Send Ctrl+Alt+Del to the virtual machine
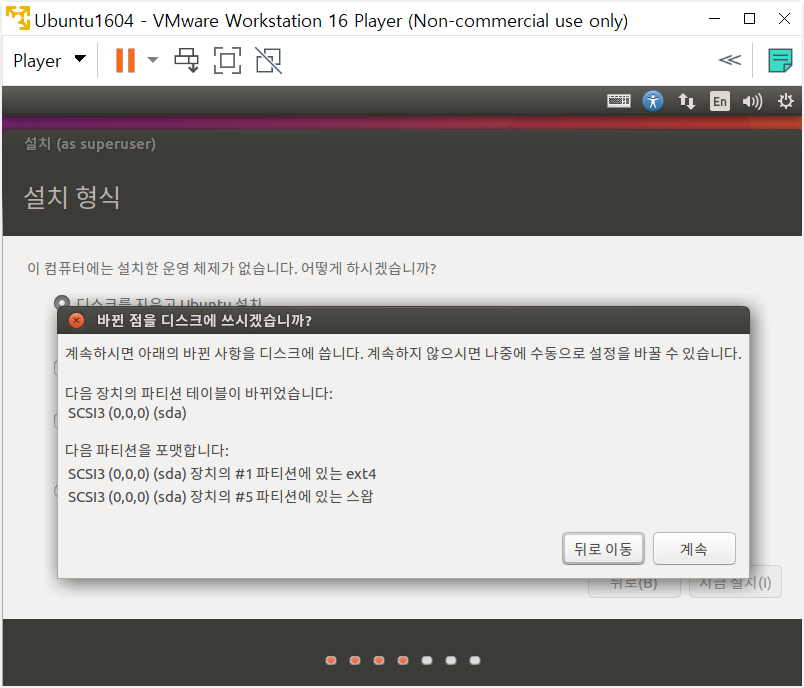 click(187, 60)
